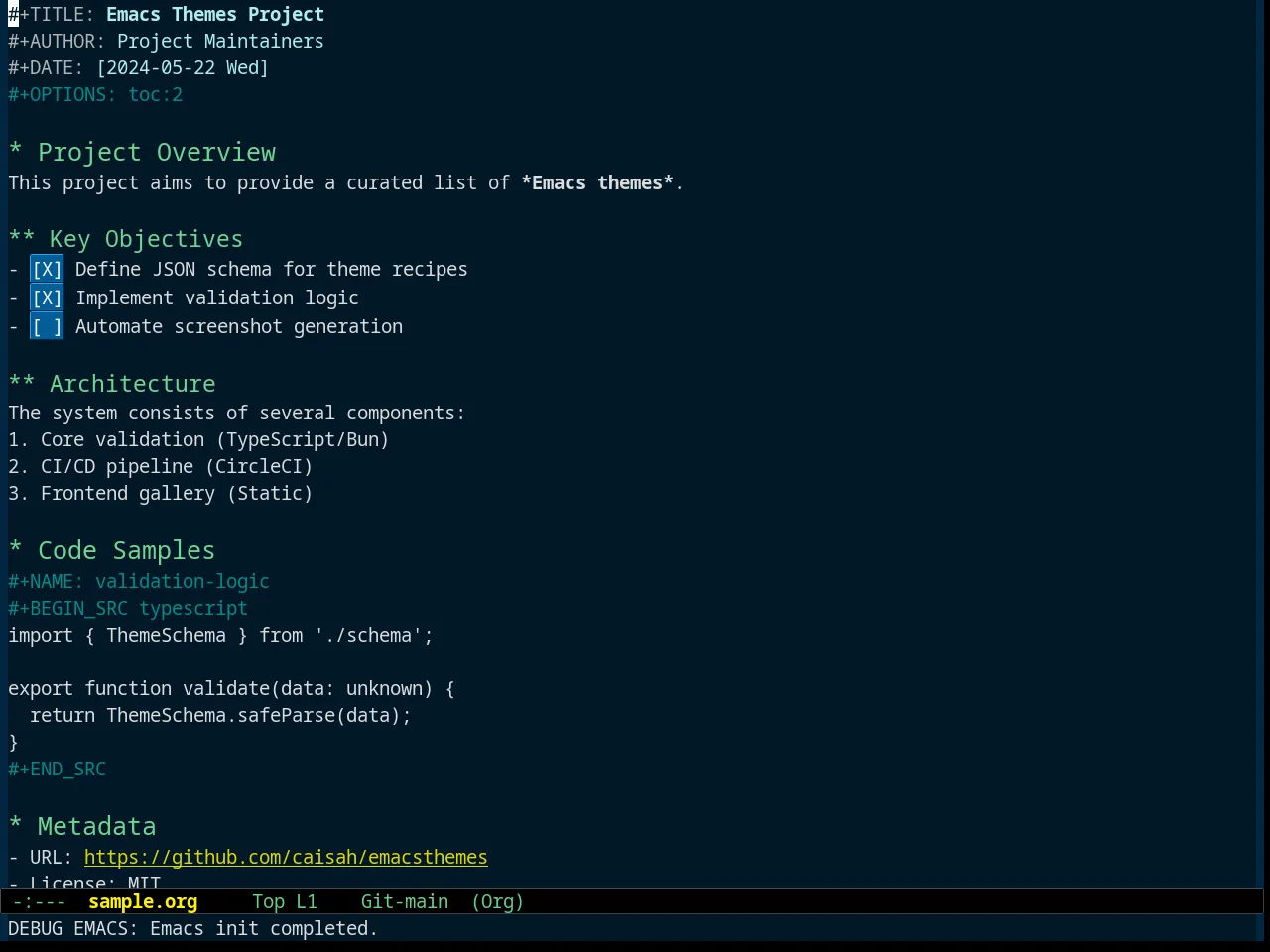Click the #+AUTHOR: keyword

tap(57, 41)
